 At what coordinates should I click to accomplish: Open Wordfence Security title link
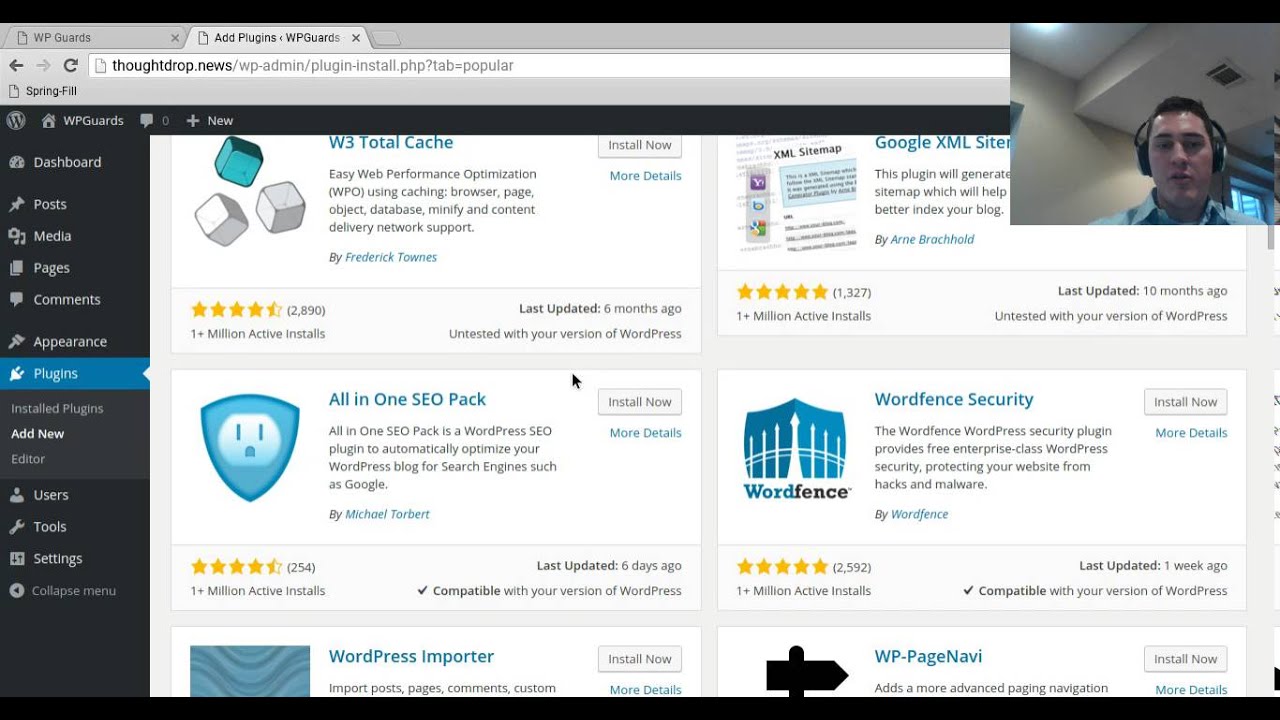pyautogui.click(x=954, y=399)
